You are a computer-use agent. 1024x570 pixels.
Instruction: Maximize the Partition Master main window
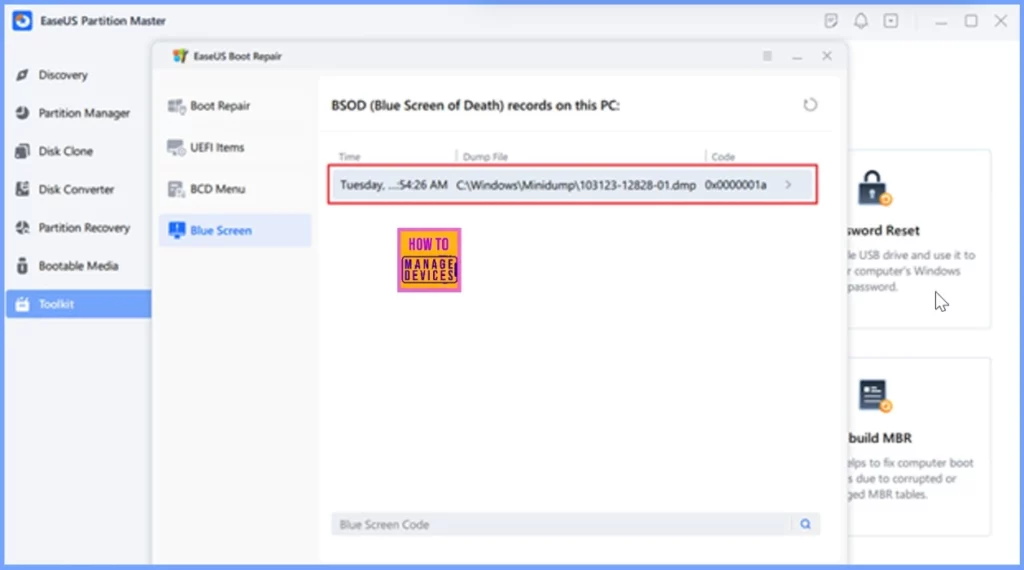pyautogui.click(x=971, y=21)
